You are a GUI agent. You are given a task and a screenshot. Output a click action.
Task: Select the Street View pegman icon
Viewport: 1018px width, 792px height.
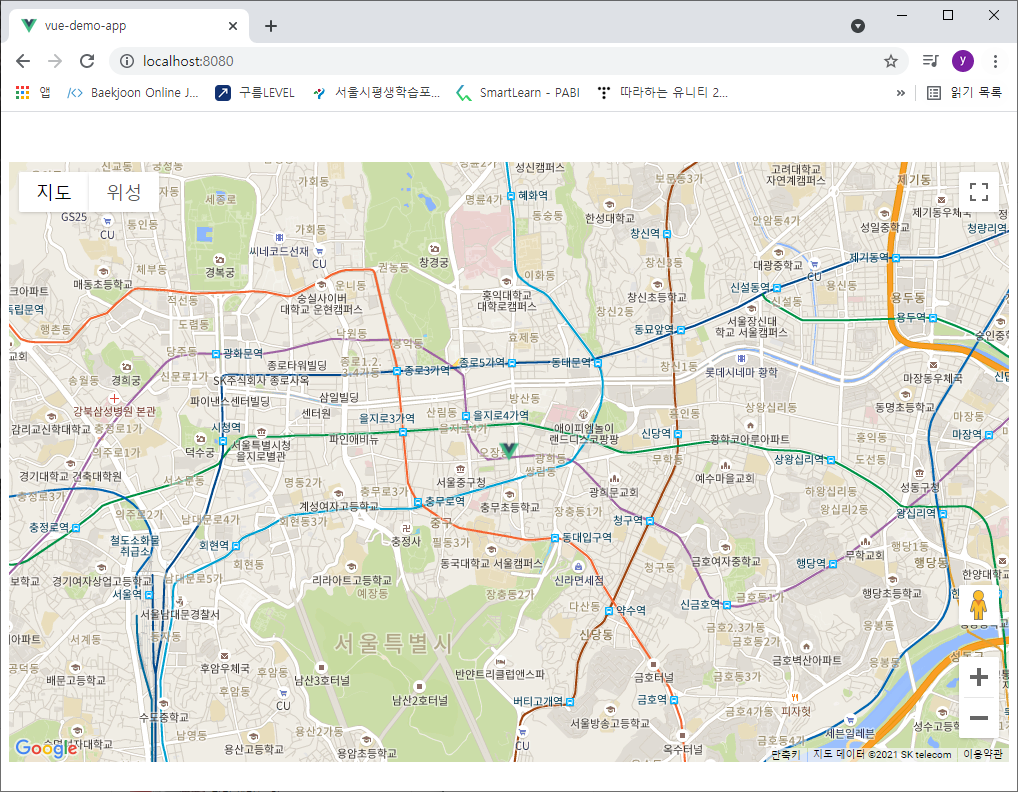coord(978,606)
